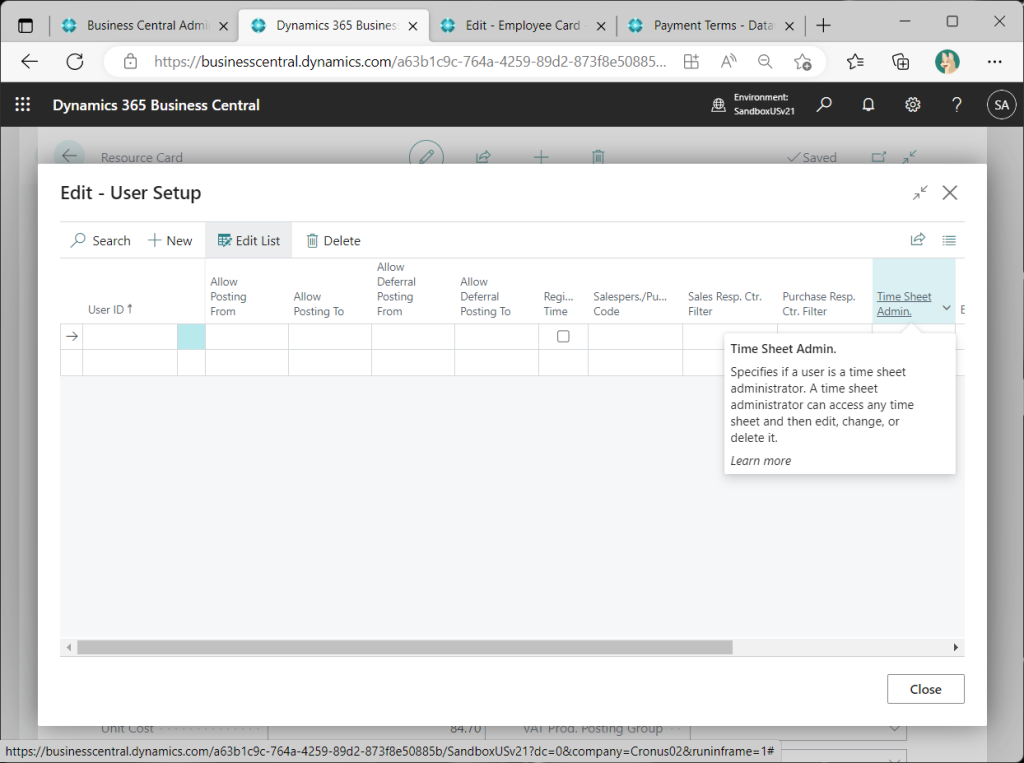Image resolution: width=1024 pixels, height=763 pixels.
Task: Click the scrollbar right arrow
Action: (x=955, y=647)
